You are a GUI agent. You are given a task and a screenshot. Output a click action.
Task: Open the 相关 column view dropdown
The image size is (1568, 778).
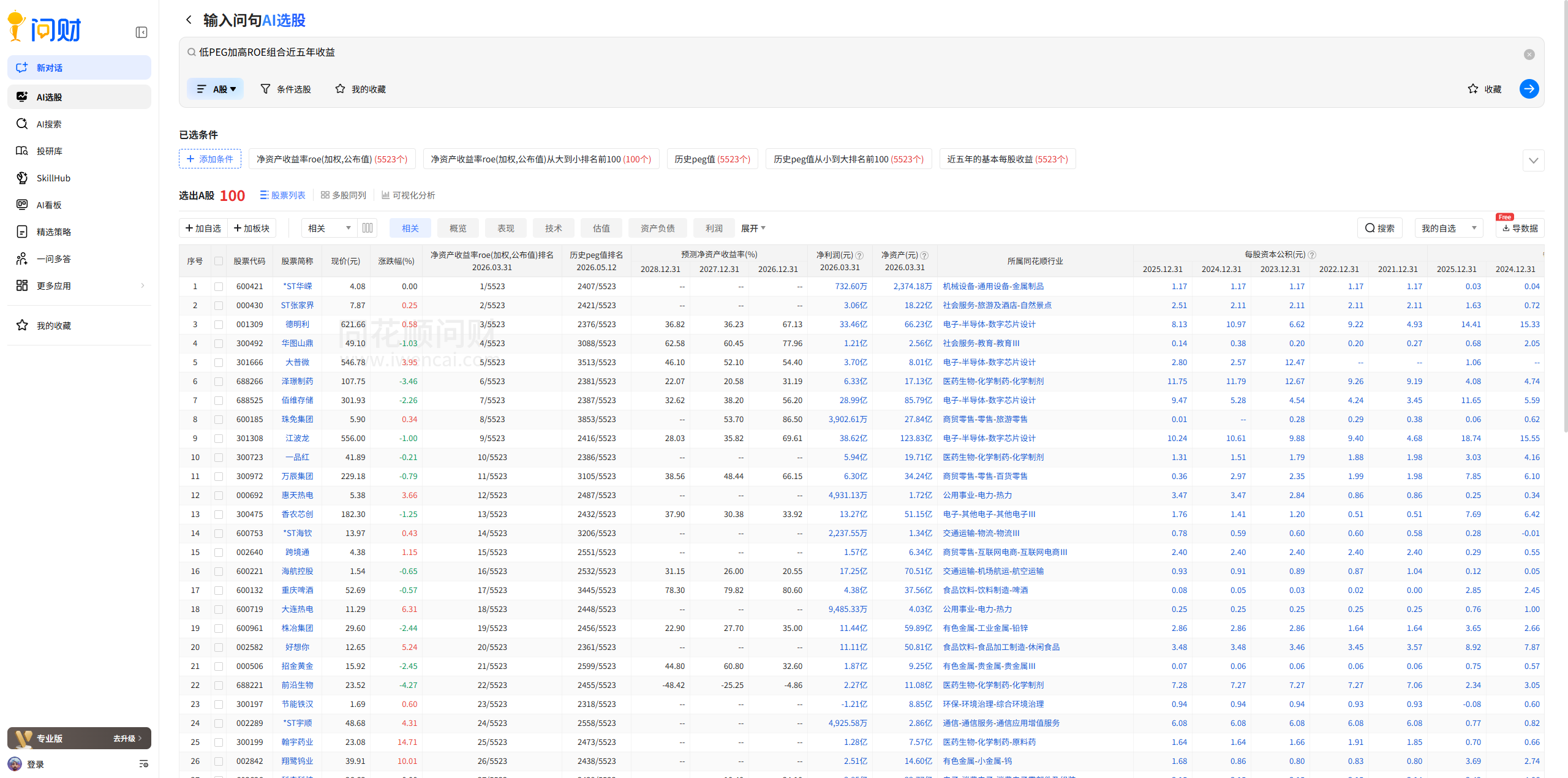(x=329, y=228)
